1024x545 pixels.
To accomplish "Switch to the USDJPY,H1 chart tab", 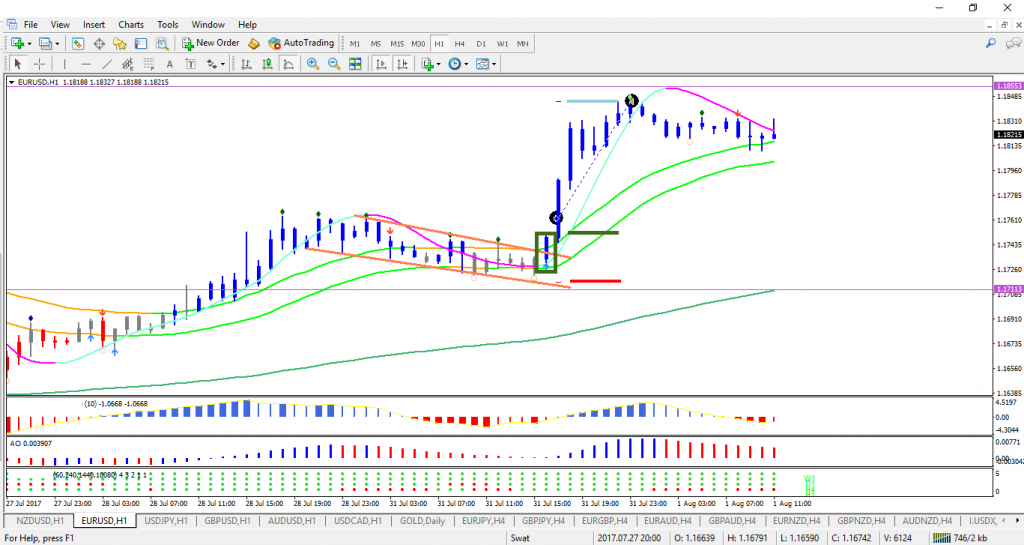I will pyautogui.click(x=166, y=520).
